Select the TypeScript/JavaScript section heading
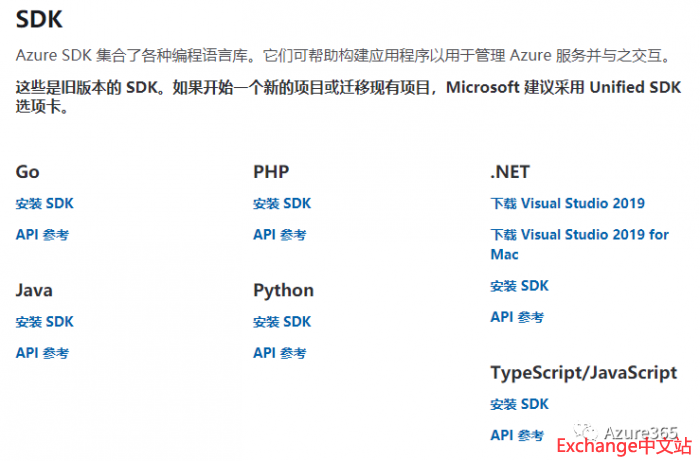Image resolution: width=700 pixels, height=461 pixels. tap(583, 373)
